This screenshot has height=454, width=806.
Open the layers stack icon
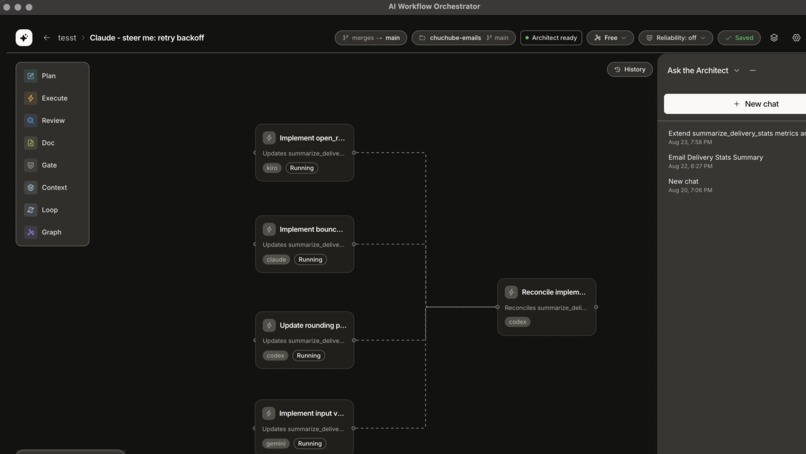click(774, 38)
